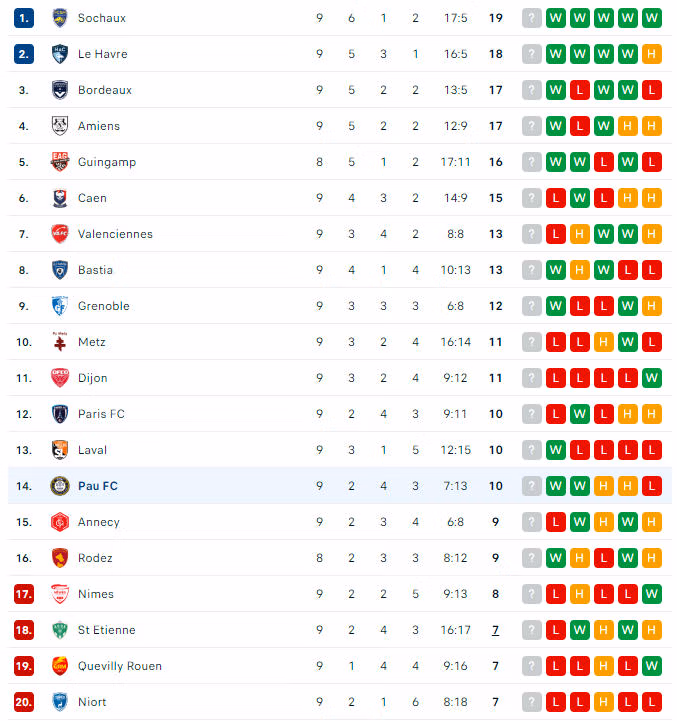Click the red rank 17 position badge

coord(24,594)
